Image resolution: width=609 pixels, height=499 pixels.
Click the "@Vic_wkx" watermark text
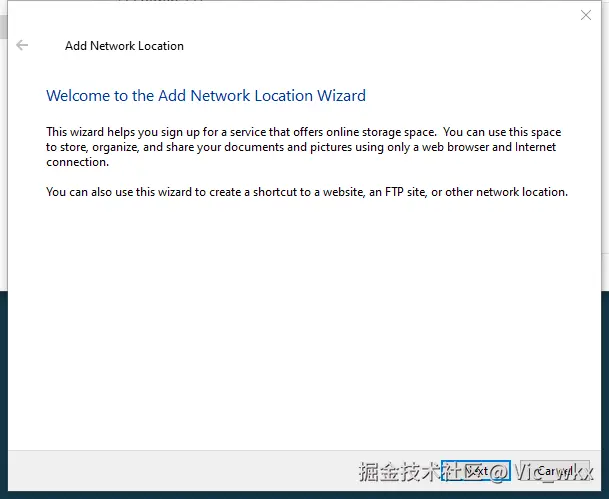550,471
